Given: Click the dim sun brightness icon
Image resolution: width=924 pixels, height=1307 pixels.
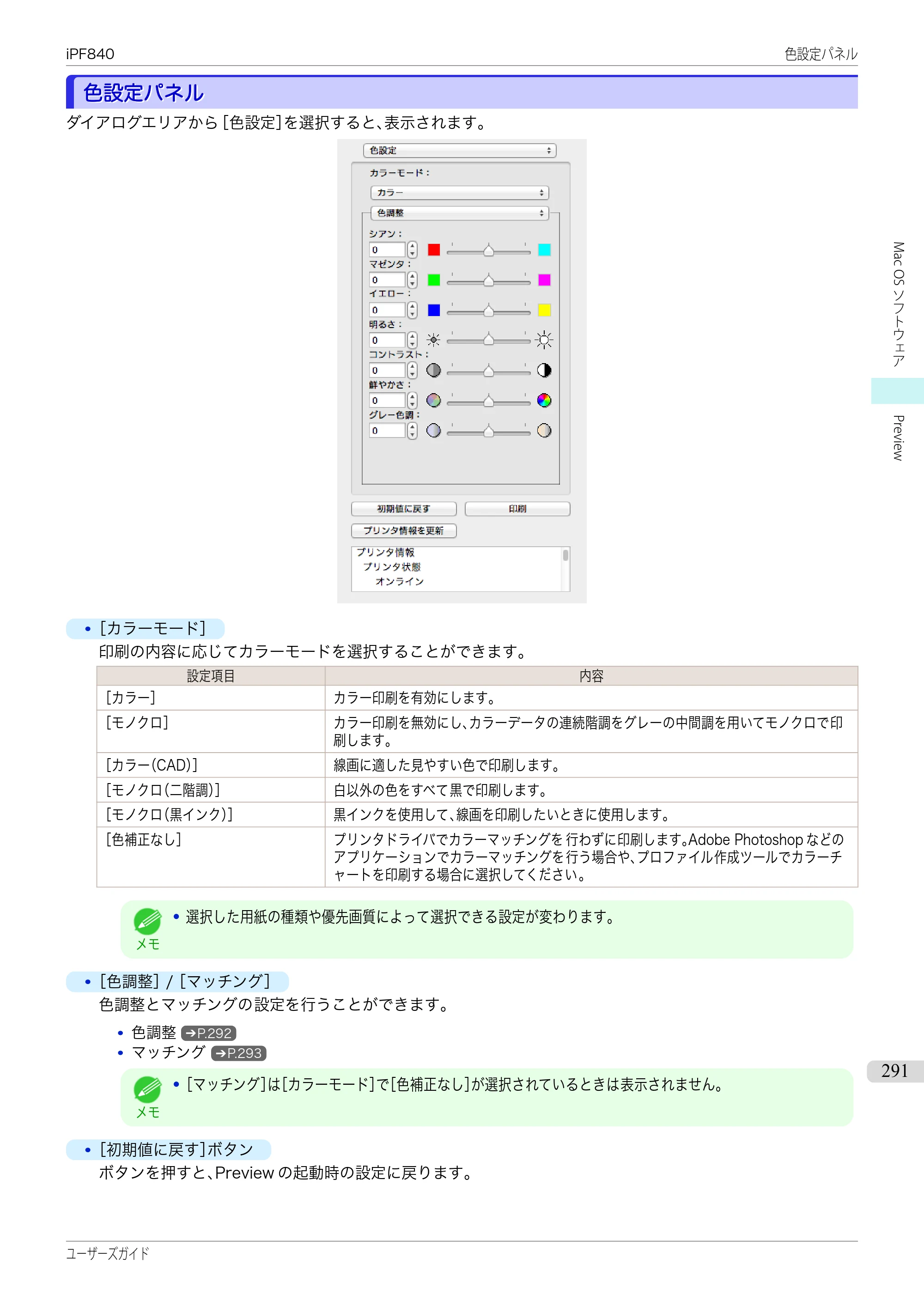Looking at the screenshot, I should pyautogui.click(x=434, y=340).
